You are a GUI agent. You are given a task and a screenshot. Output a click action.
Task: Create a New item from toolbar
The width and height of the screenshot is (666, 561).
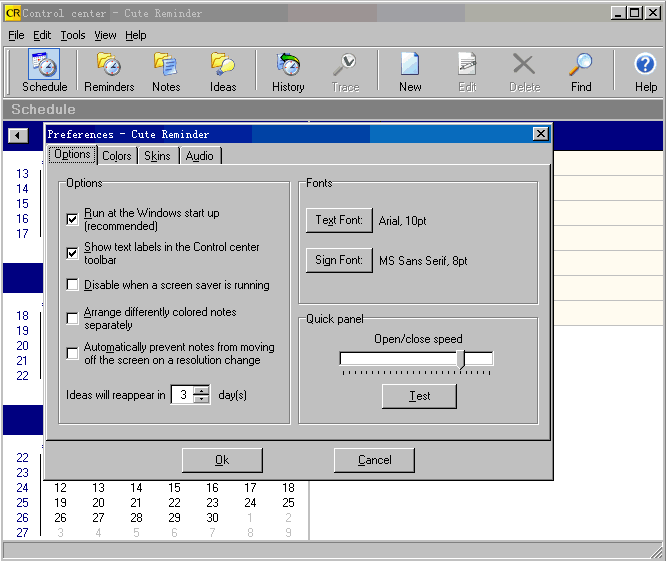pyautogui.click(x=410, y=70)
